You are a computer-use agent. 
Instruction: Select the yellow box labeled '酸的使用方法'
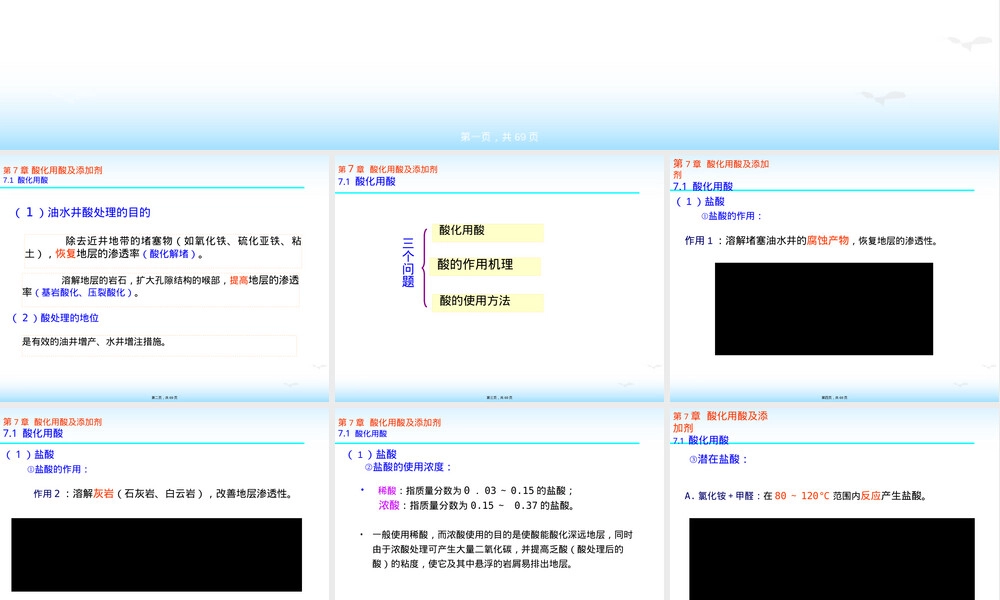(488, 302)
